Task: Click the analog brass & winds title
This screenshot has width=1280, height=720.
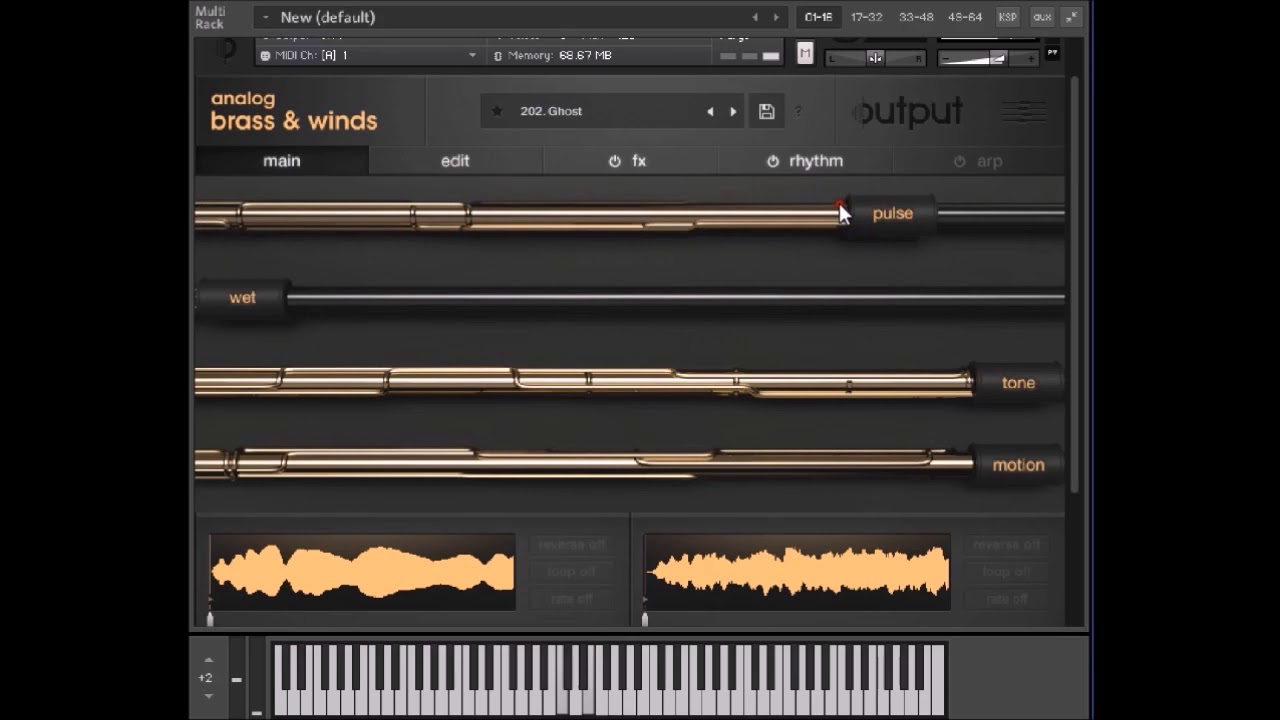Action: point(294,111)
